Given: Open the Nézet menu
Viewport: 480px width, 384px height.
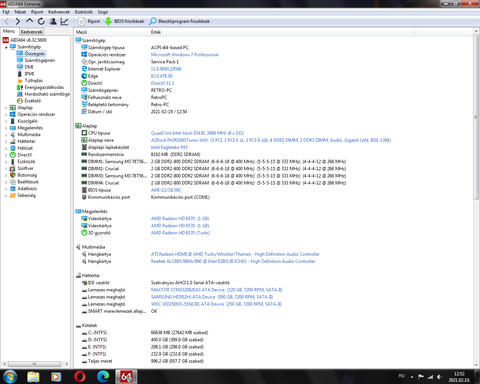Looking at the screenshot, I should coord(20,12).
